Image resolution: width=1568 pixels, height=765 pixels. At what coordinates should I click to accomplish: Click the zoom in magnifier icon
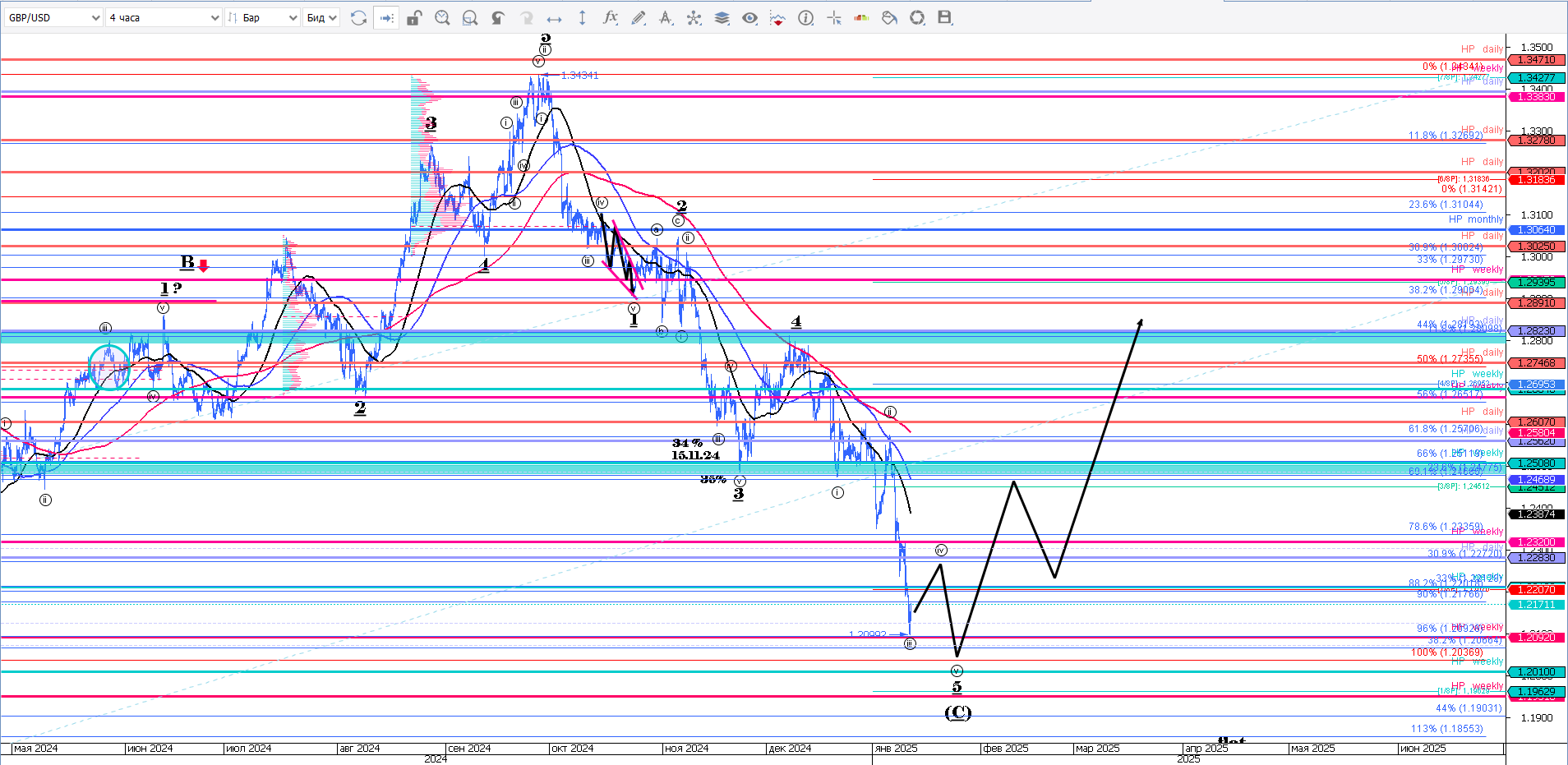click(x=442, y=17)
